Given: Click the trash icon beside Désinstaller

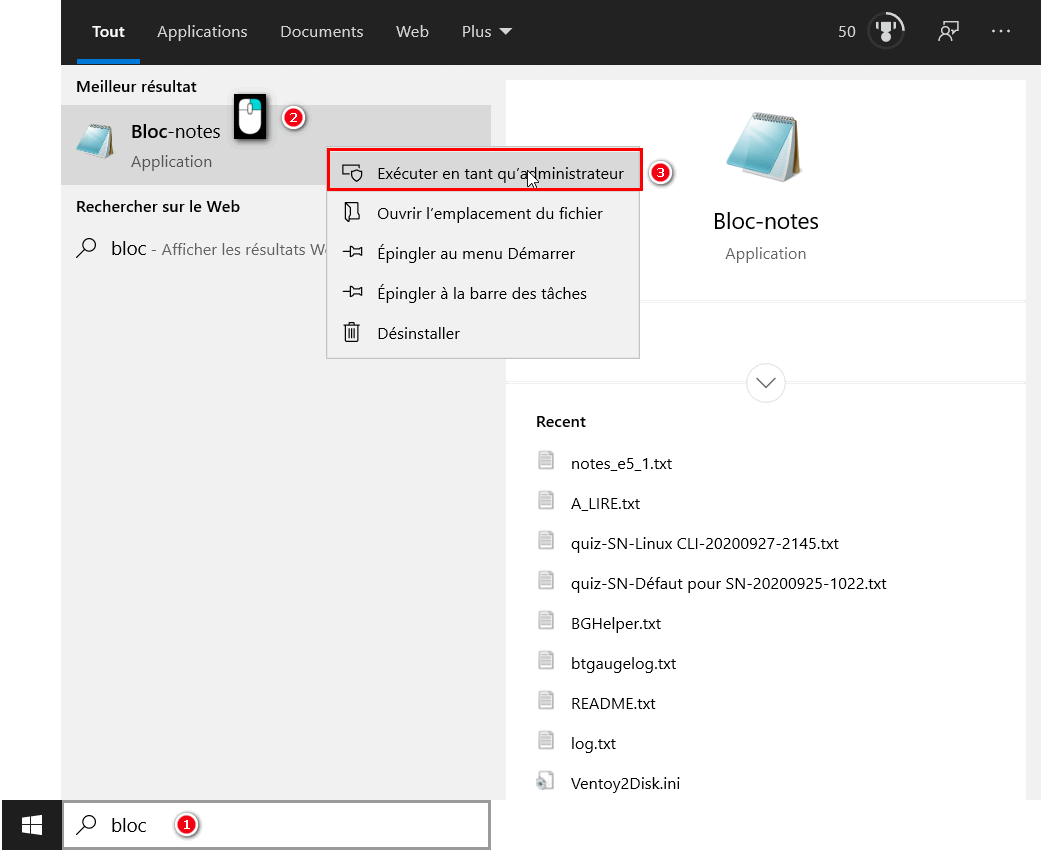Looking at the screenshot, I should pos(352,332).
